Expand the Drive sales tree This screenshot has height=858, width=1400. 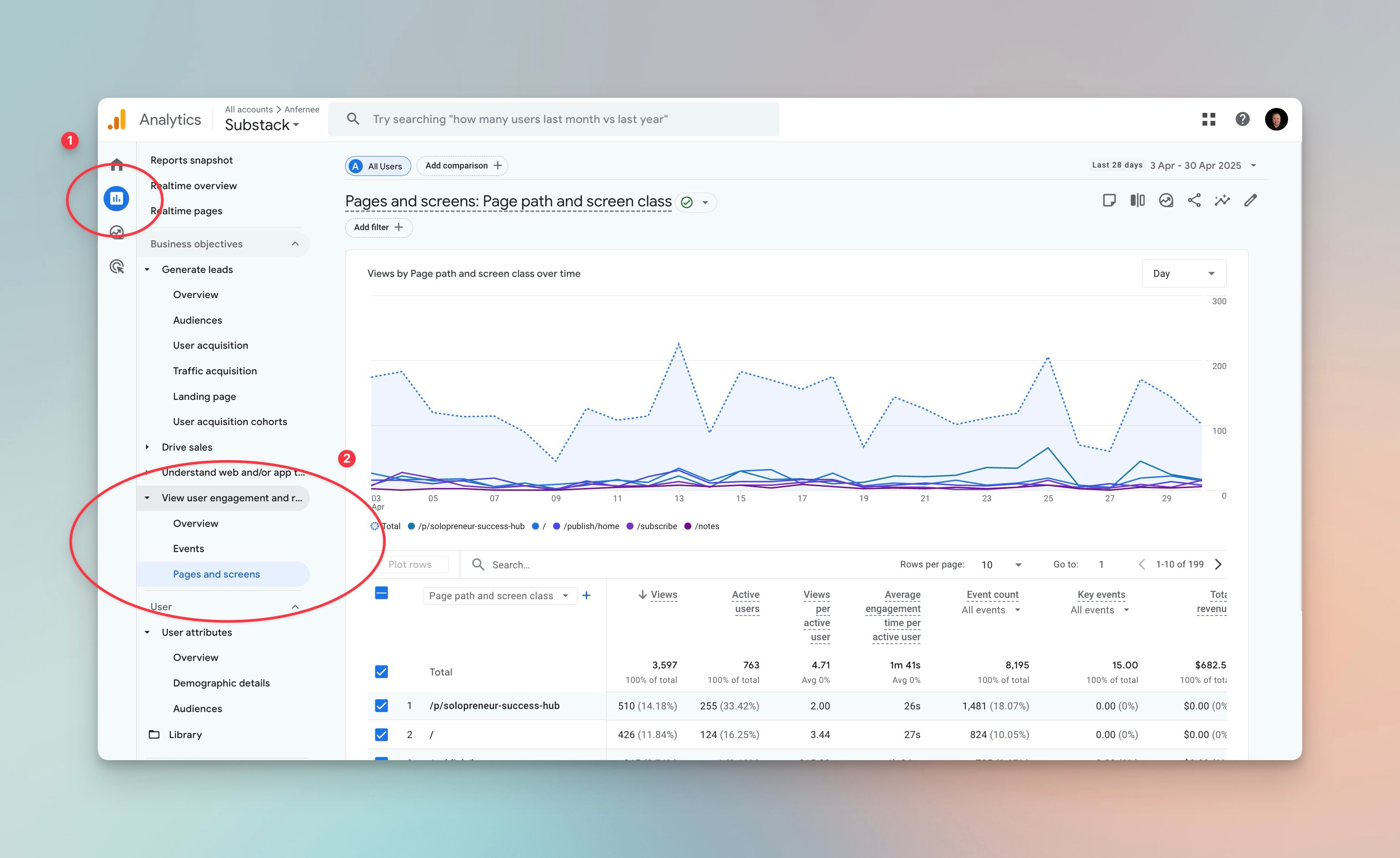[x=147, y=447]
